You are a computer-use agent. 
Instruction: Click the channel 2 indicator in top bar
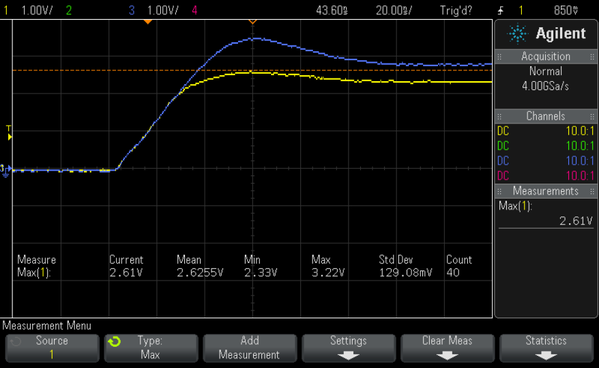[x=69, y=10]
